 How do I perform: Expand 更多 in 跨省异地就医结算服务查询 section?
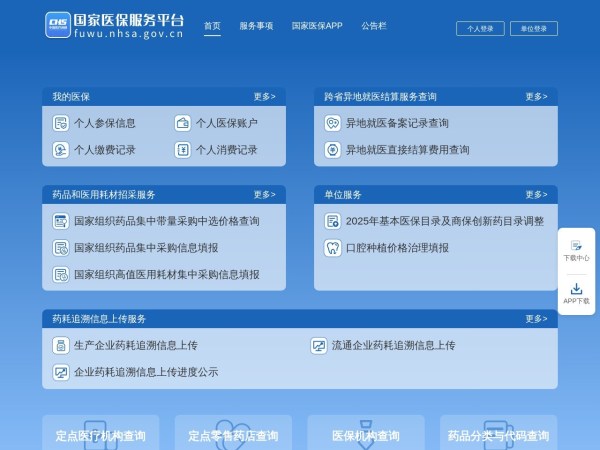[x=536, y=97]
